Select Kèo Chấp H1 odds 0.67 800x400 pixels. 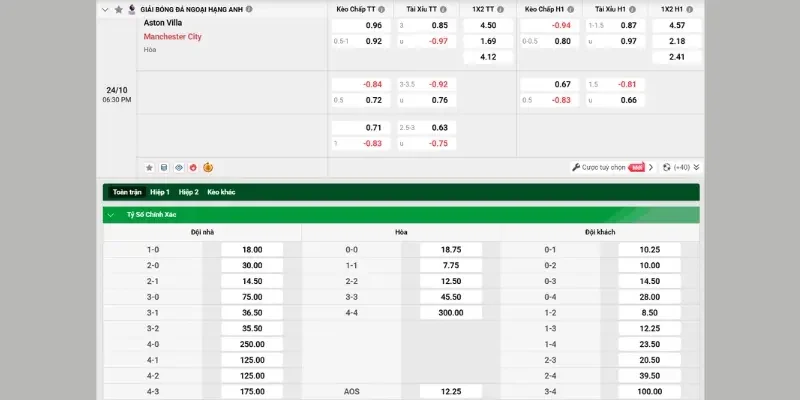point(550,85)
